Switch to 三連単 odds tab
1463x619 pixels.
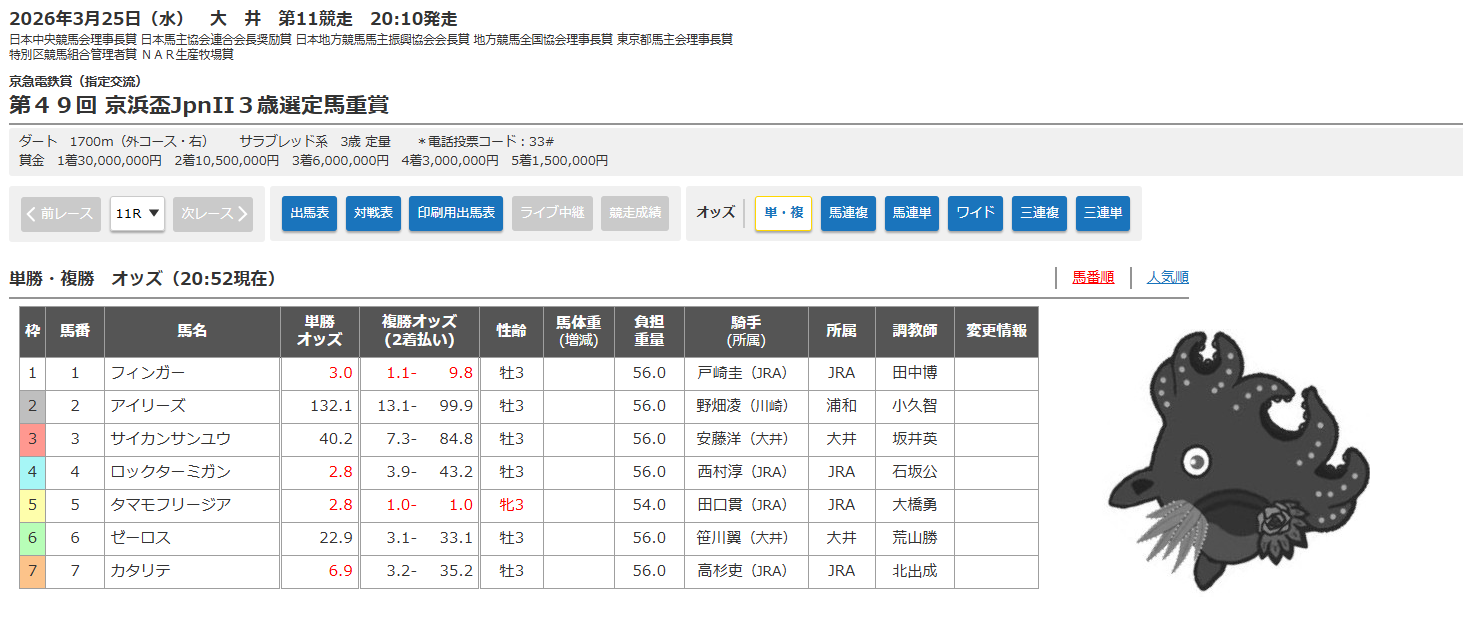coord(1103,213)
